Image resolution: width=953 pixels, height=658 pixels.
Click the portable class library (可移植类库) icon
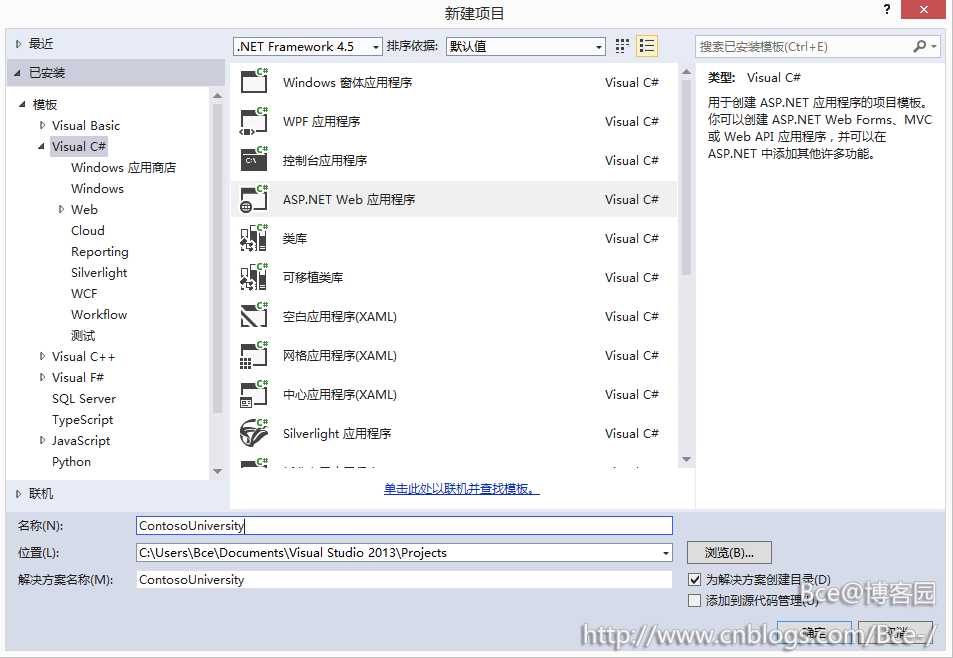coord(254,276)
